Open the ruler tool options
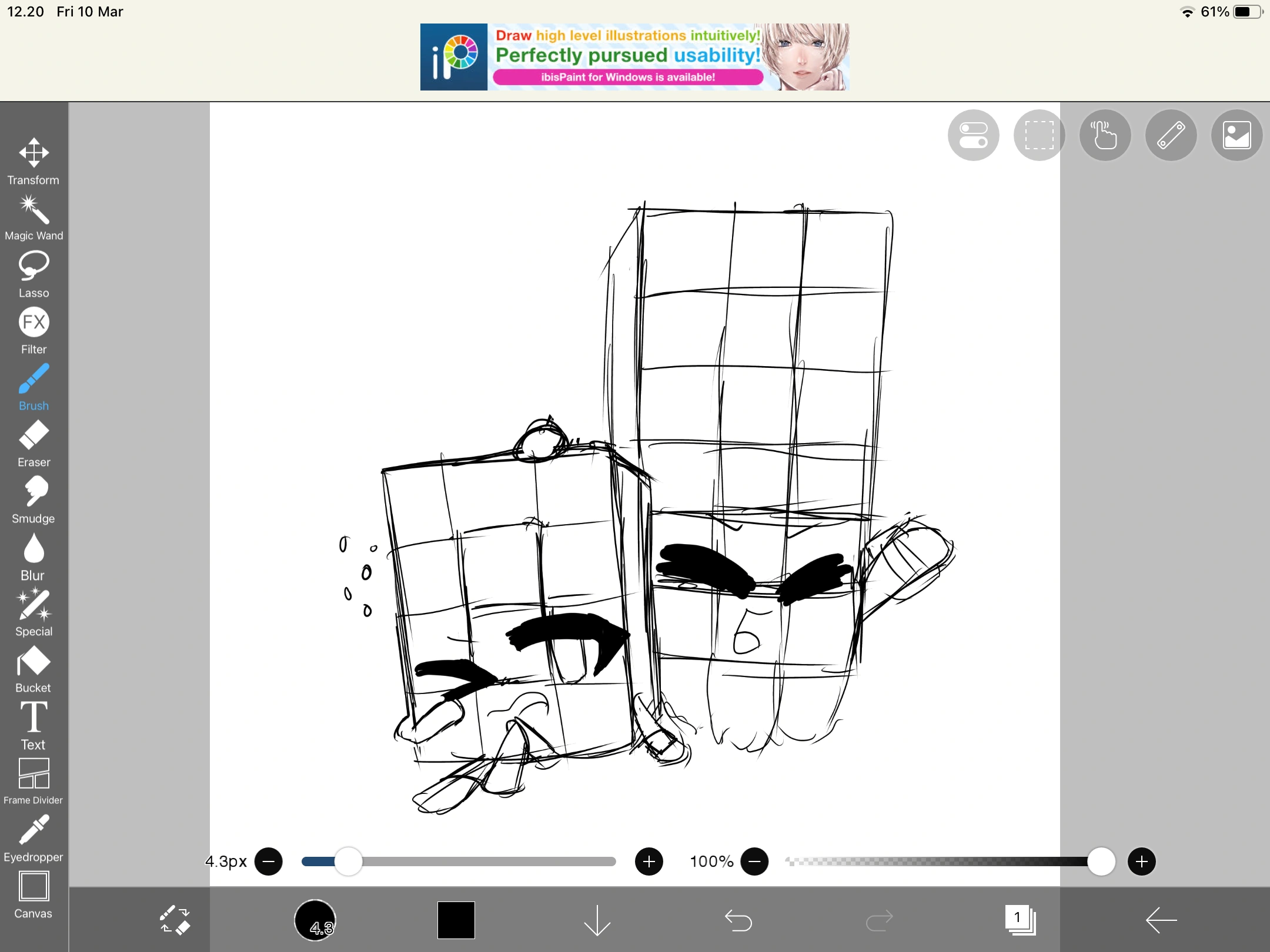The width and height of the screenshot is (1270, 952). coord(1171,135)
